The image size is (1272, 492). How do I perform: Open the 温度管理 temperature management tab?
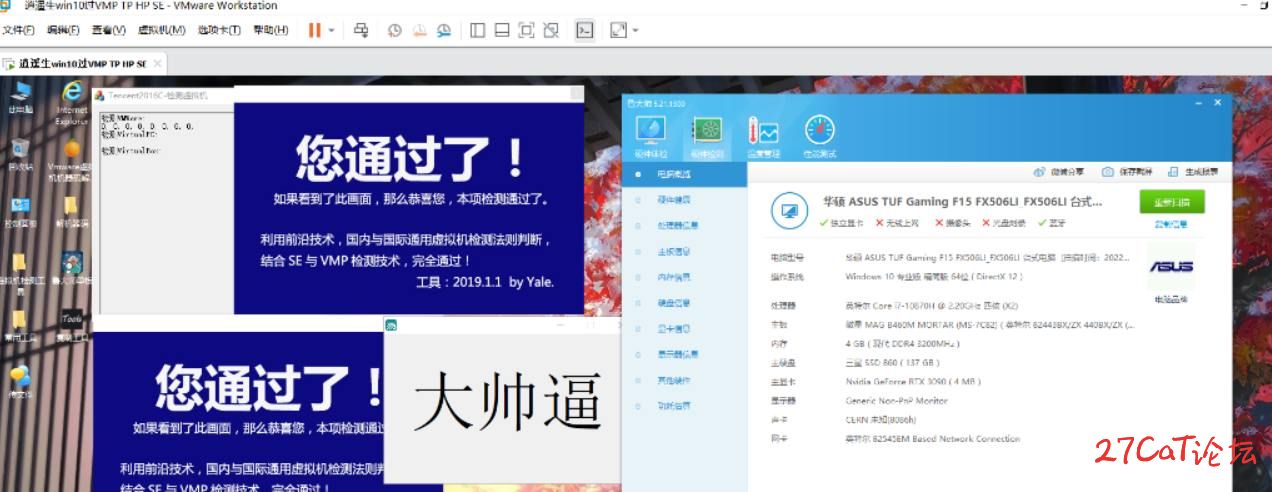tap(763, 137)
